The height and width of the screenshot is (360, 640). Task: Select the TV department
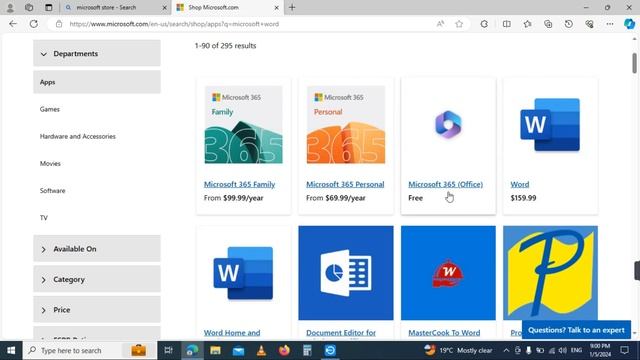[x=44, y=218]
